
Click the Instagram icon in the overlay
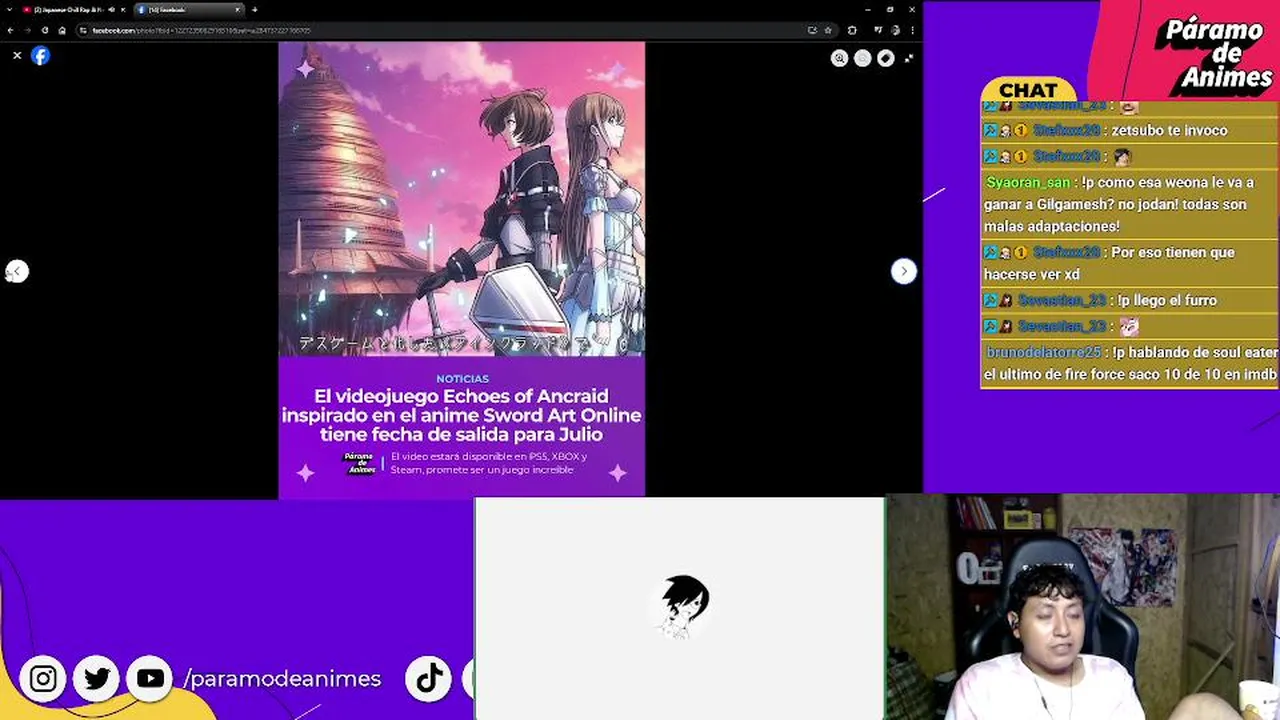tap(43, 679)
